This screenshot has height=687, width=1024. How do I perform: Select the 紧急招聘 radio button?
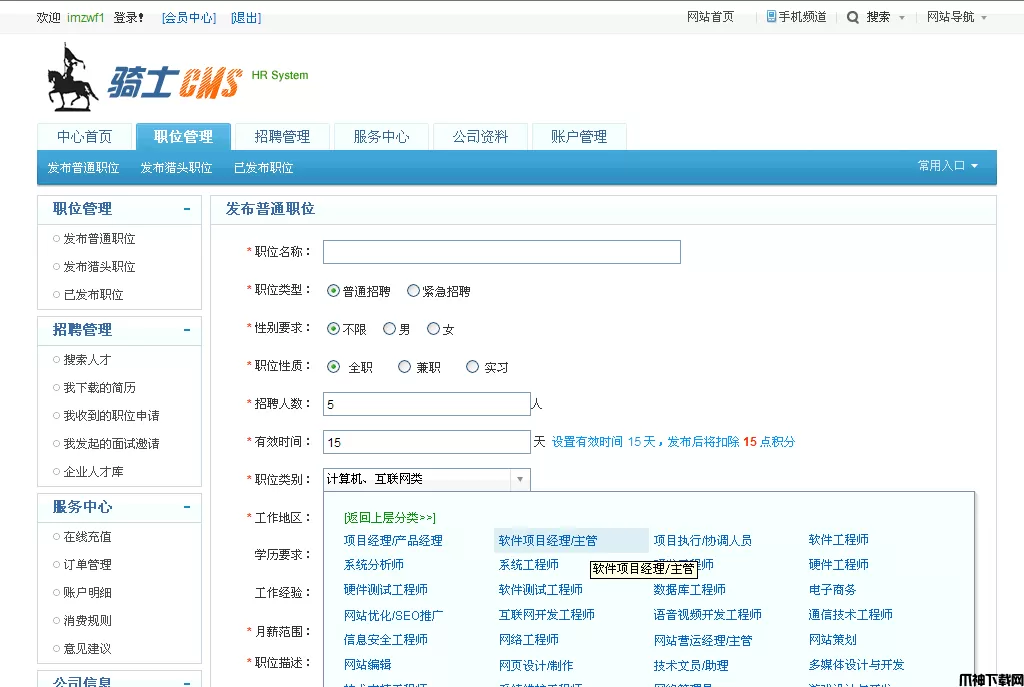coord(413,291)
